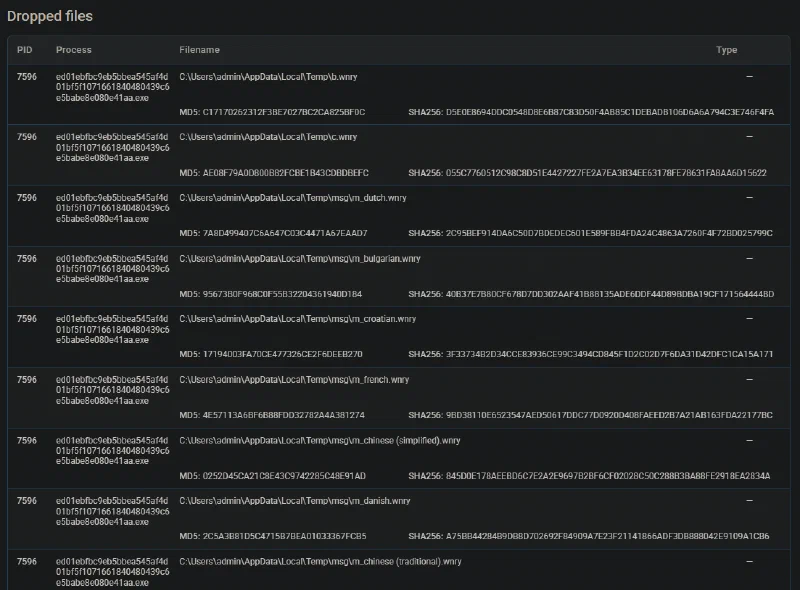The height and width of the screenshot is (590, 800).
Task: Click the type dash in the b.wnry row
Action: (x=749, y=77)
